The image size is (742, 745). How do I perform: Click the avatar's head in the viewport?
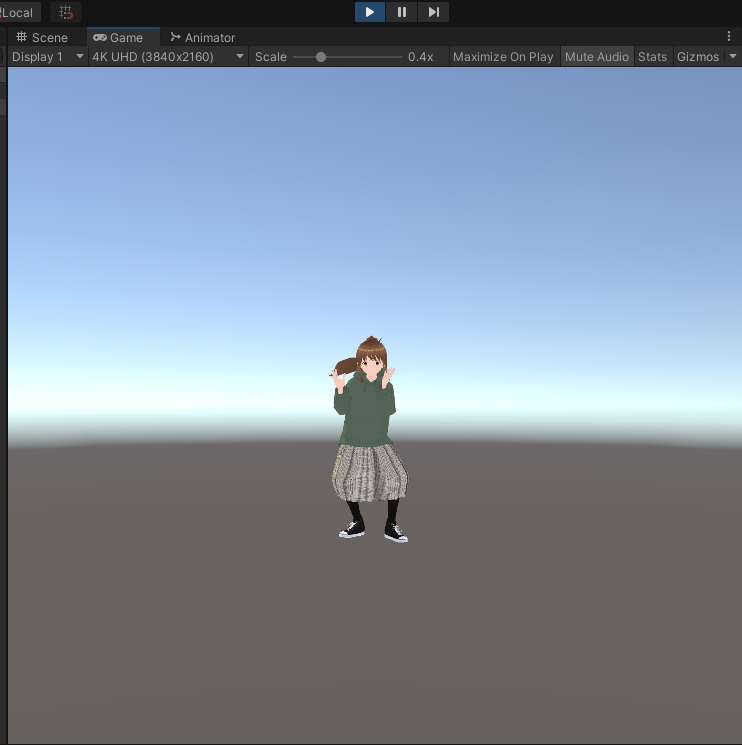[x=372, y=362]
